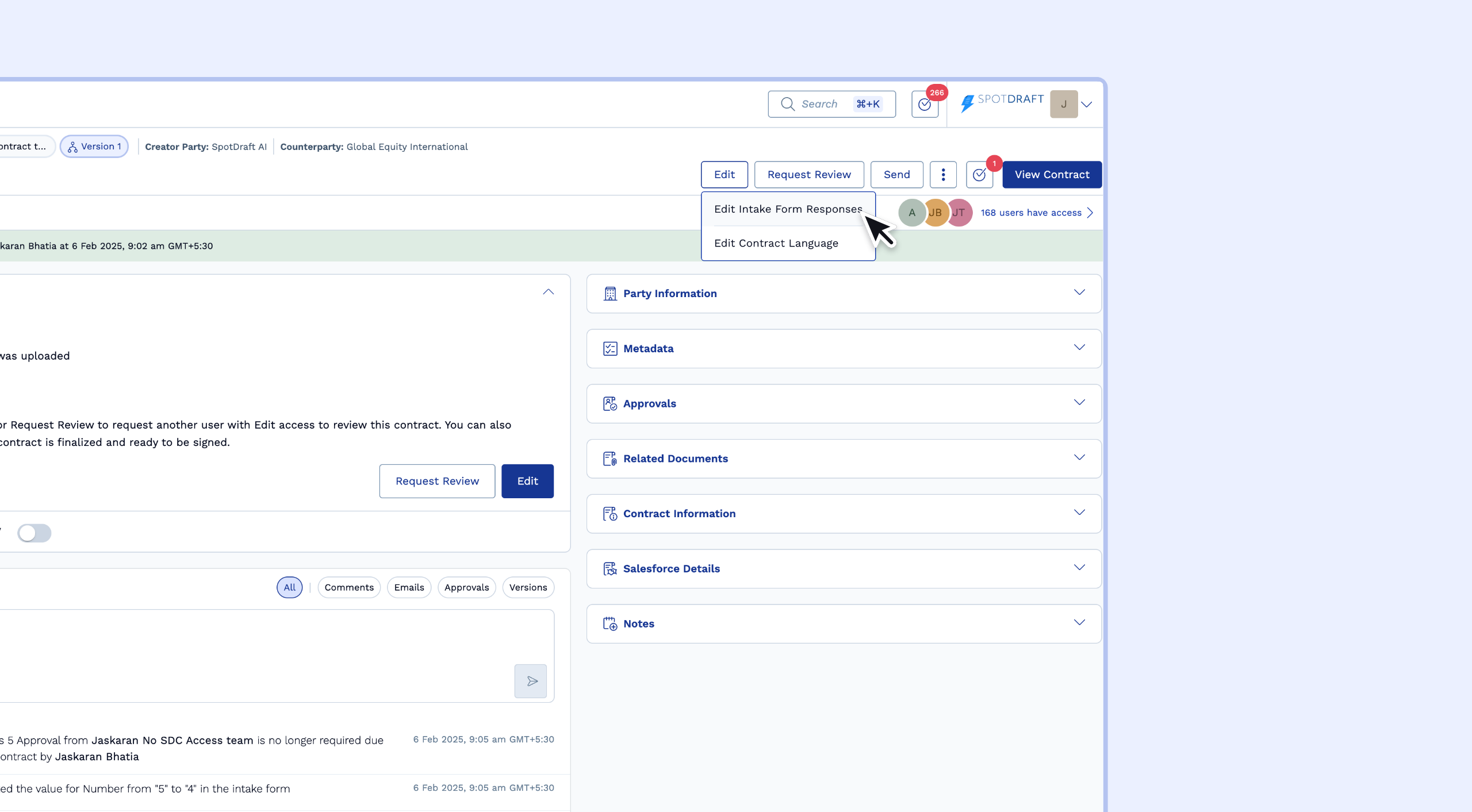
Task: Focus the Search input field
Action: (x=831, y=104)
